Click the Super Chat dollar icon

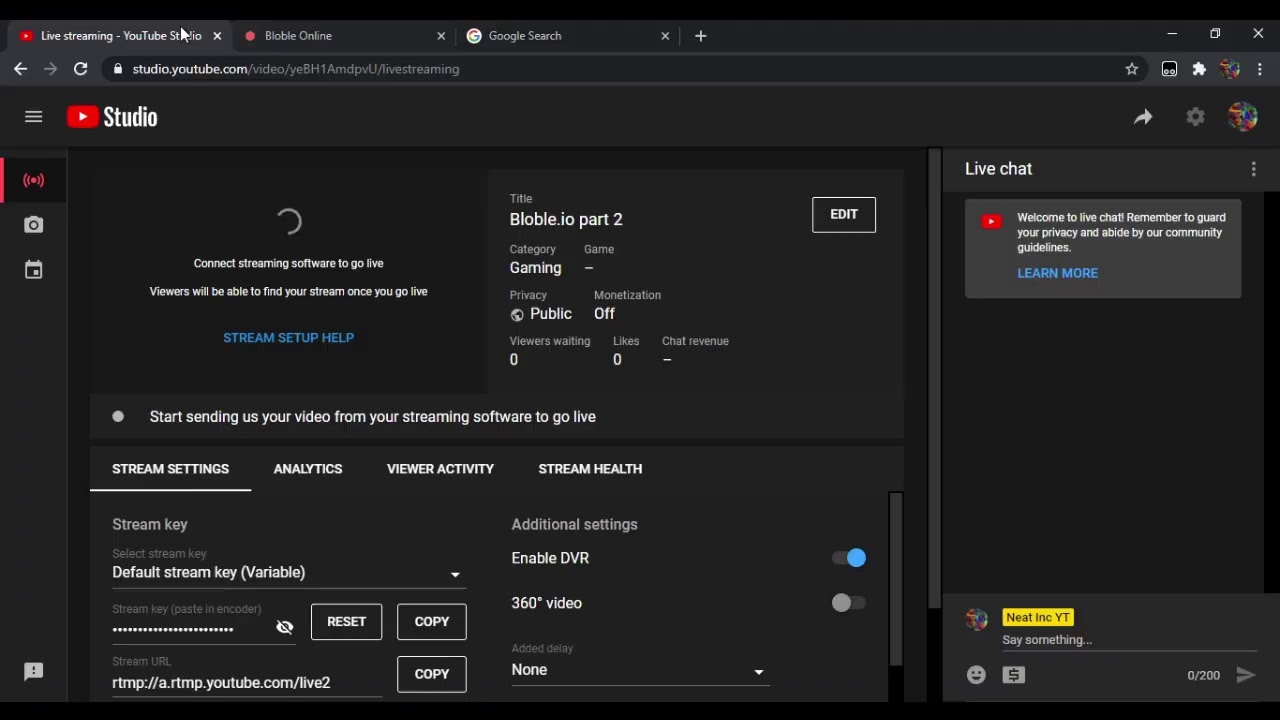coord(1014,675)
